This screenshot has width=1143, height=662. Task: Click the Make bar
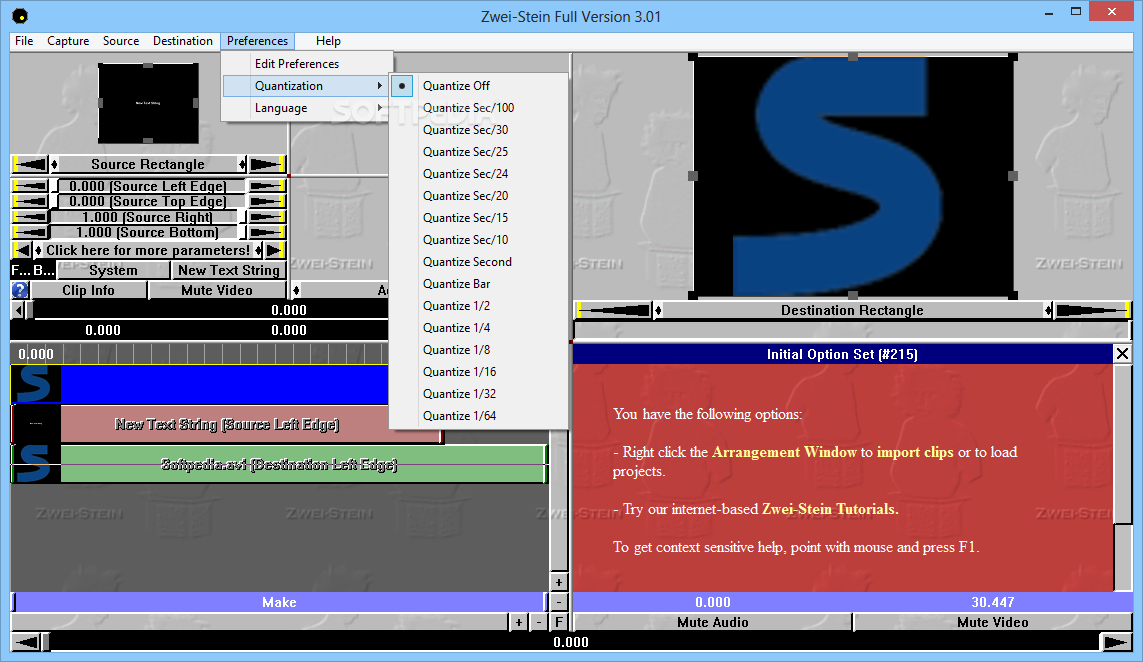pos(279,602)
